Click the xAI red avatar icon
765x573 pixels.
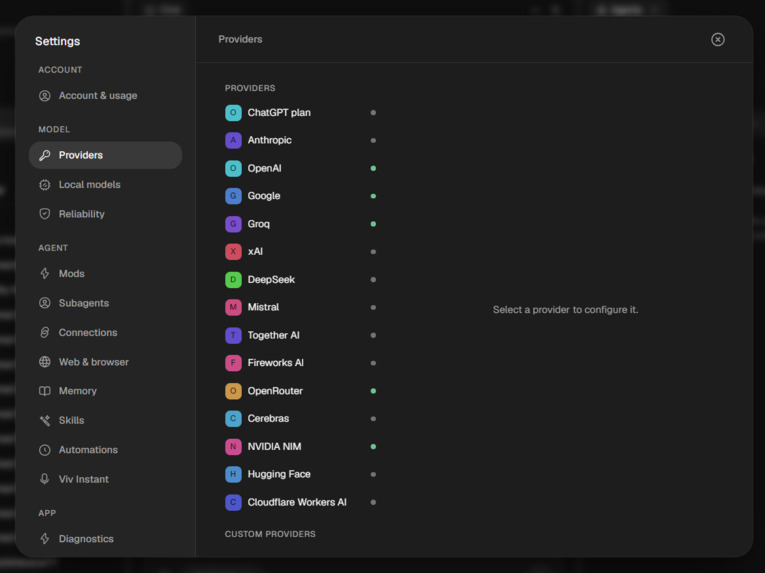coord(233,252)
